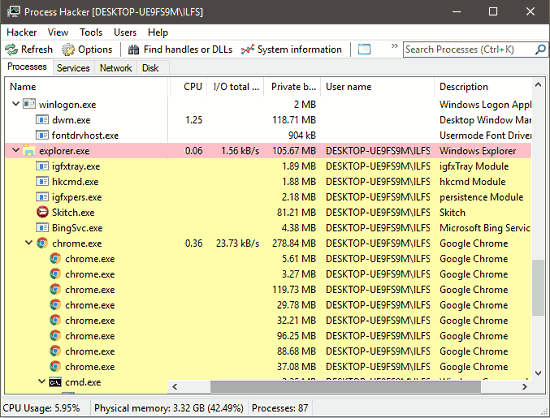Click the explorer.exe folder icon
Image resolution: width=550 pixels, height=418 pixels.
(x=29, y=150)
